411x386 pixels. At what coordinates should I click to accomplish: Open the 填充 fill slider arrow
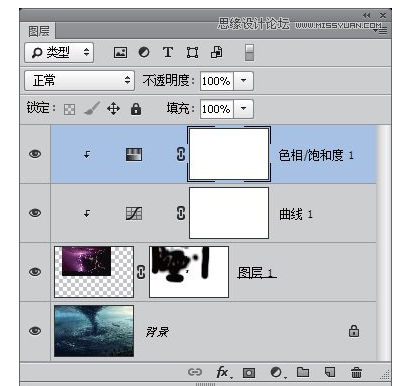click(x=244, y=109)
